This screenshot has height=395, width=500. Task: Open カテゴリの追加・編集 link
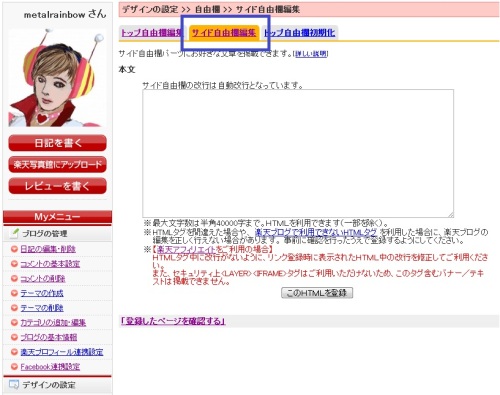(x=53, y=323)
